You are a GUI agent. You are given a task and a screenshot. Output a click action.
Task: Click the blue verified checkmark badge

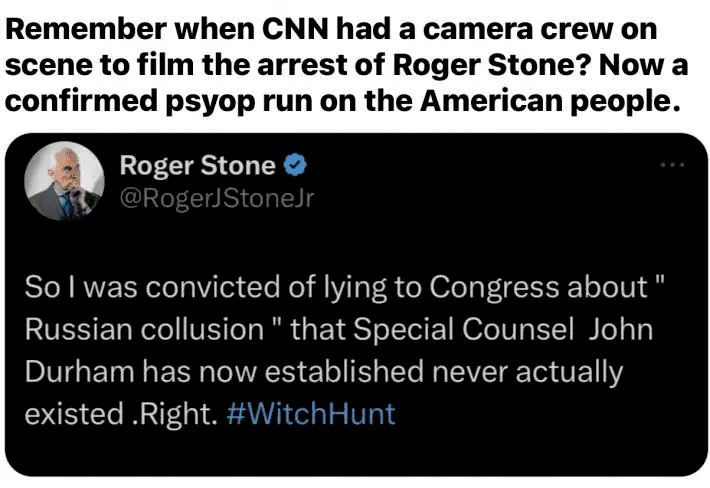coord(297,165)
